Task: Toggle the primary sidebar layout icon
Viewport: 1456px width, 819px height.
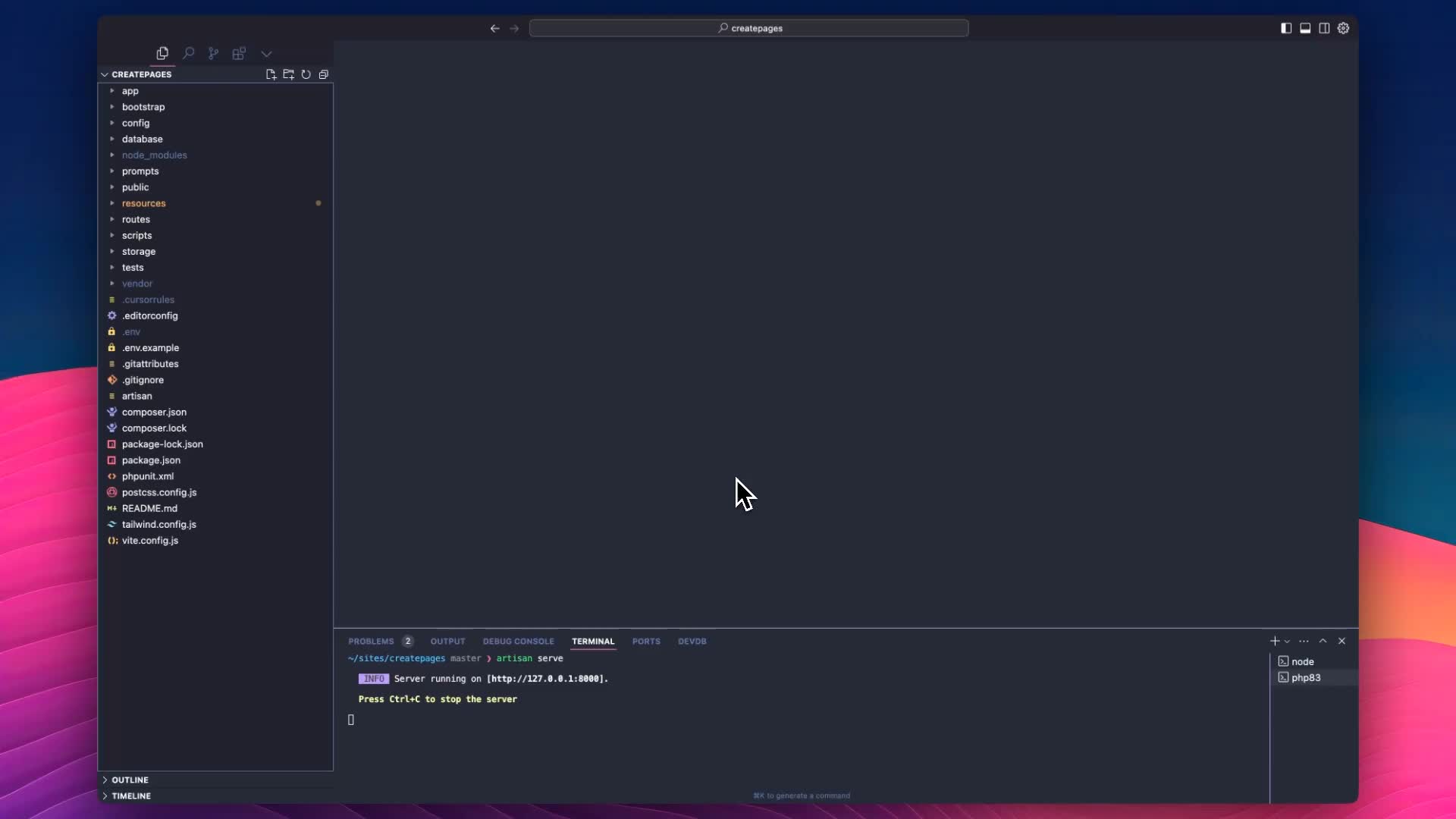Action: (x=1286, y=28)
